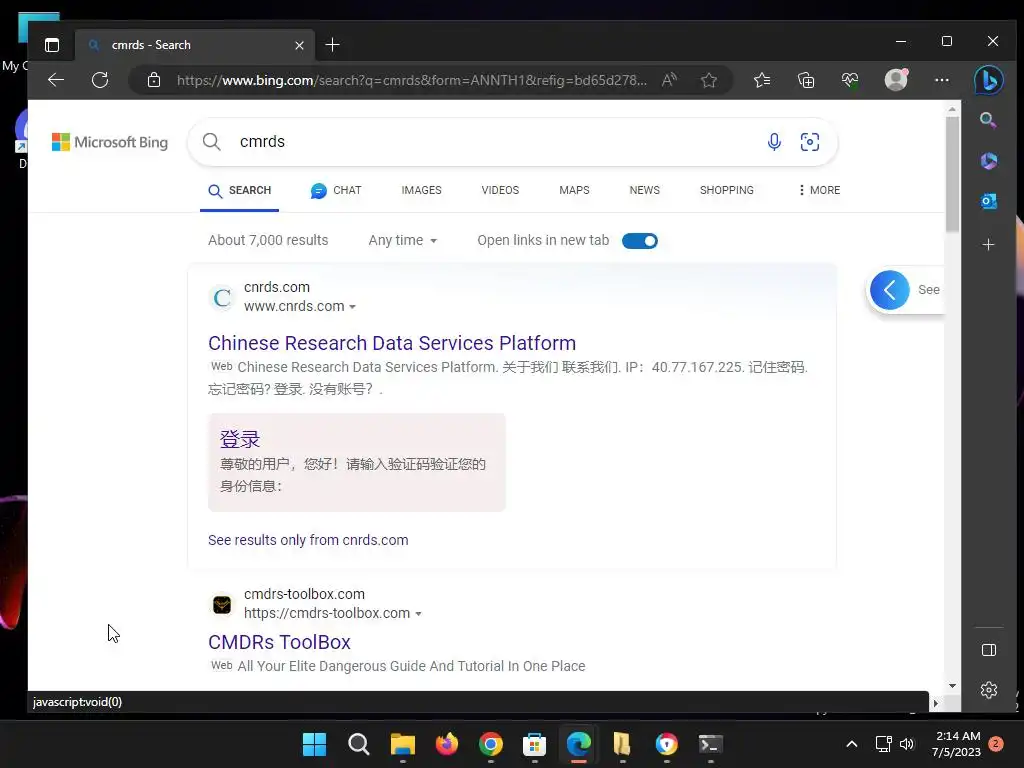Open a new tab with plus button
The image size is (1024, 768).
click(332, 44)
